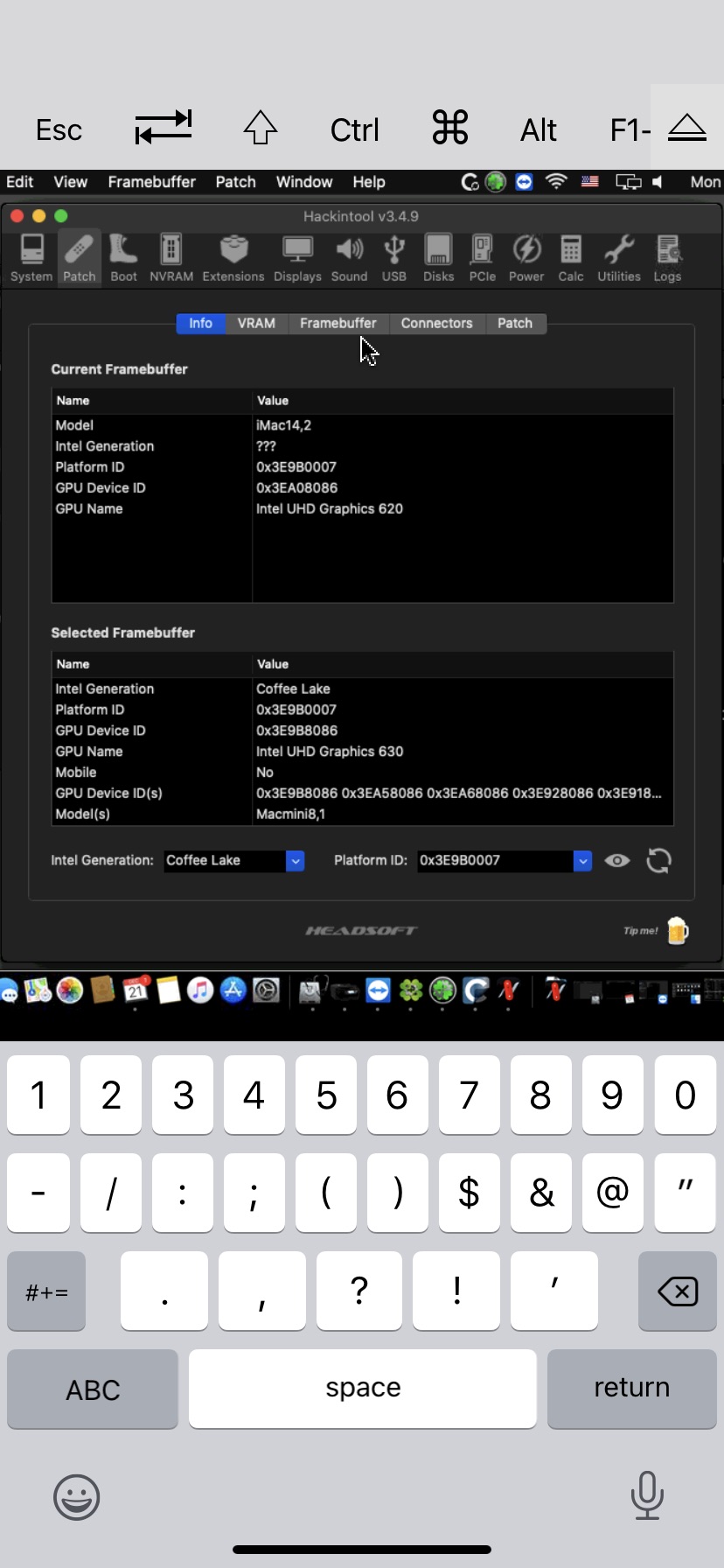This screenshot has width=724, height=1568.
Task: Switch to the Patch sub-tab
Action: (x=515, y=324)
